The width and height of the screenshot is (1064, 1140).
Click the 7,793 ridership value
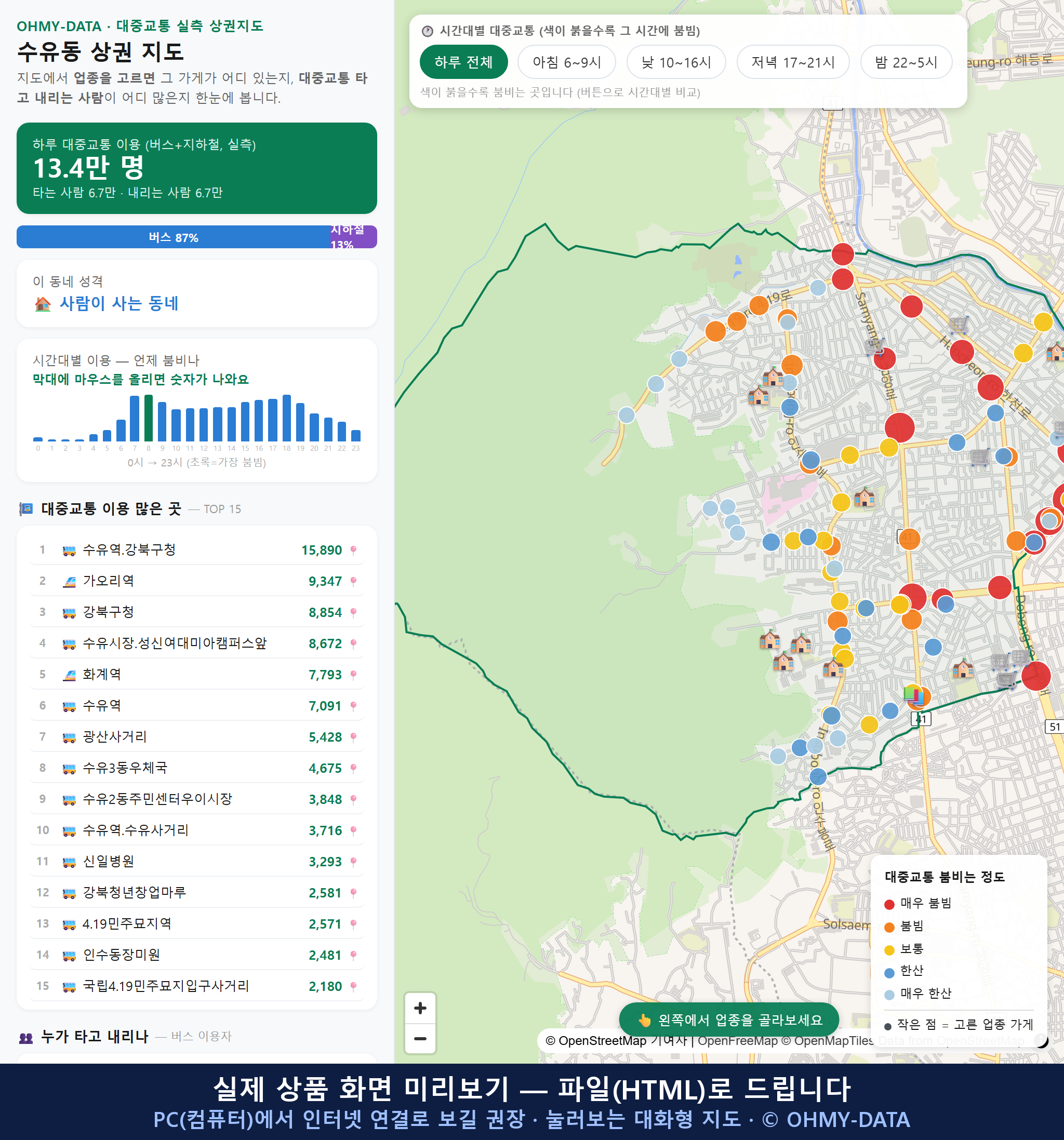pos(325,675)
